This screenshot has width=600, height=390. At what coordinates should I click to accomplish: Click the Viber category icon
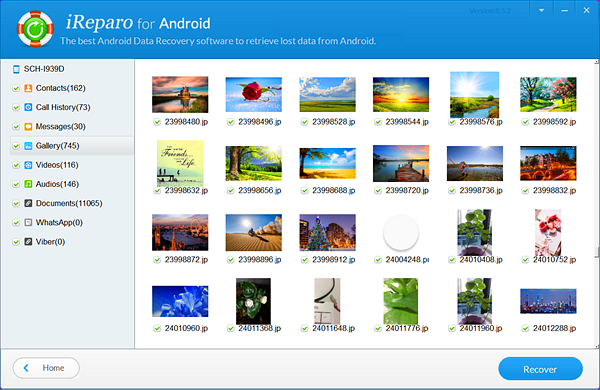tap(28, 242)
